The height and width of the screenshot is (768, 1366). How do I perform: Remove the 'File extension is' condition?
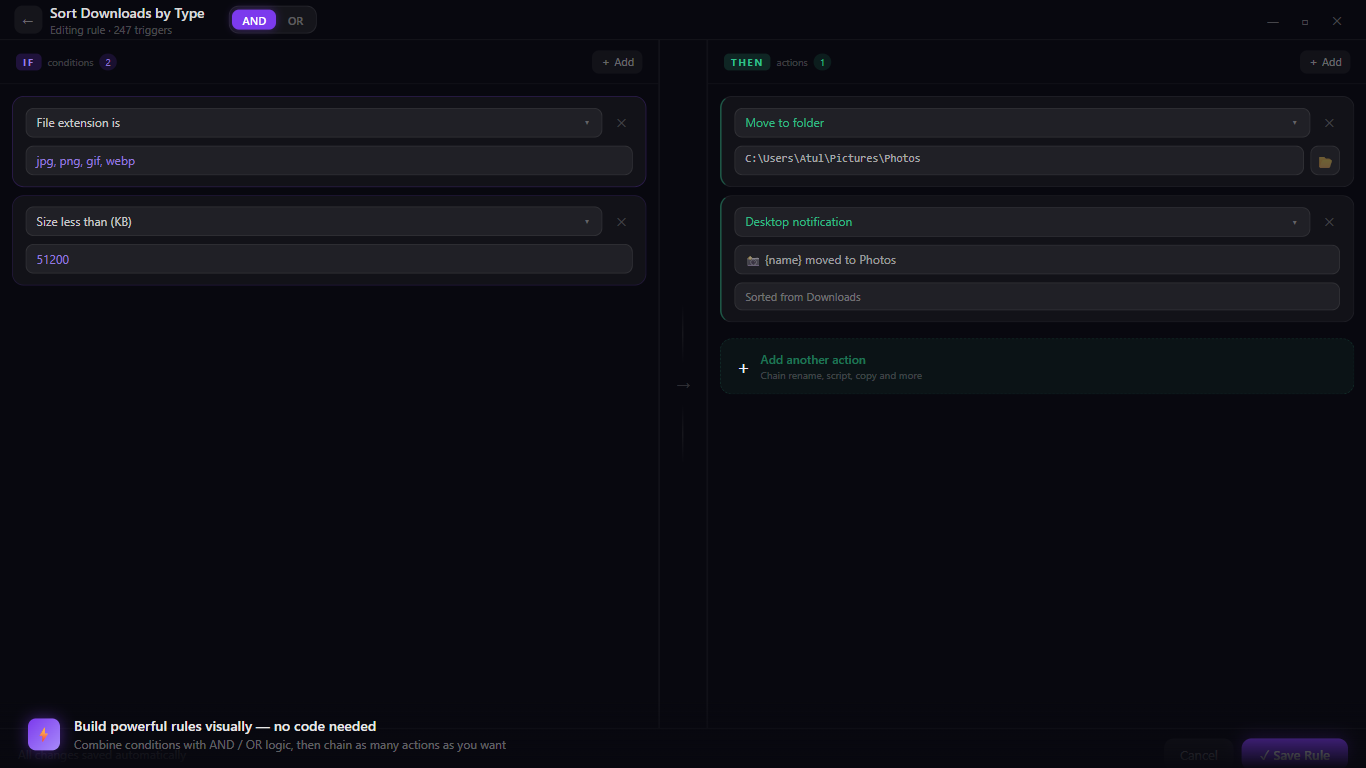[621, 123]
